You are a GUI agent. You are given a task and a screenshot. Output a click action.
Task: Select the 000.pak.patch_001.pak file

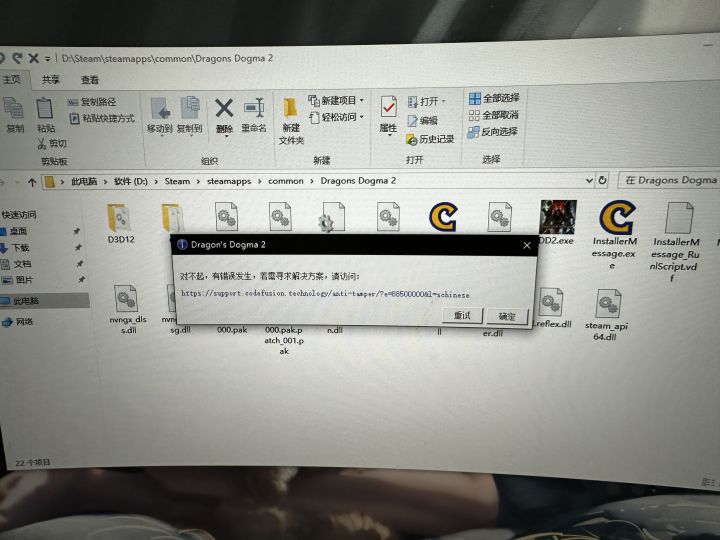(x=284, y=340)
